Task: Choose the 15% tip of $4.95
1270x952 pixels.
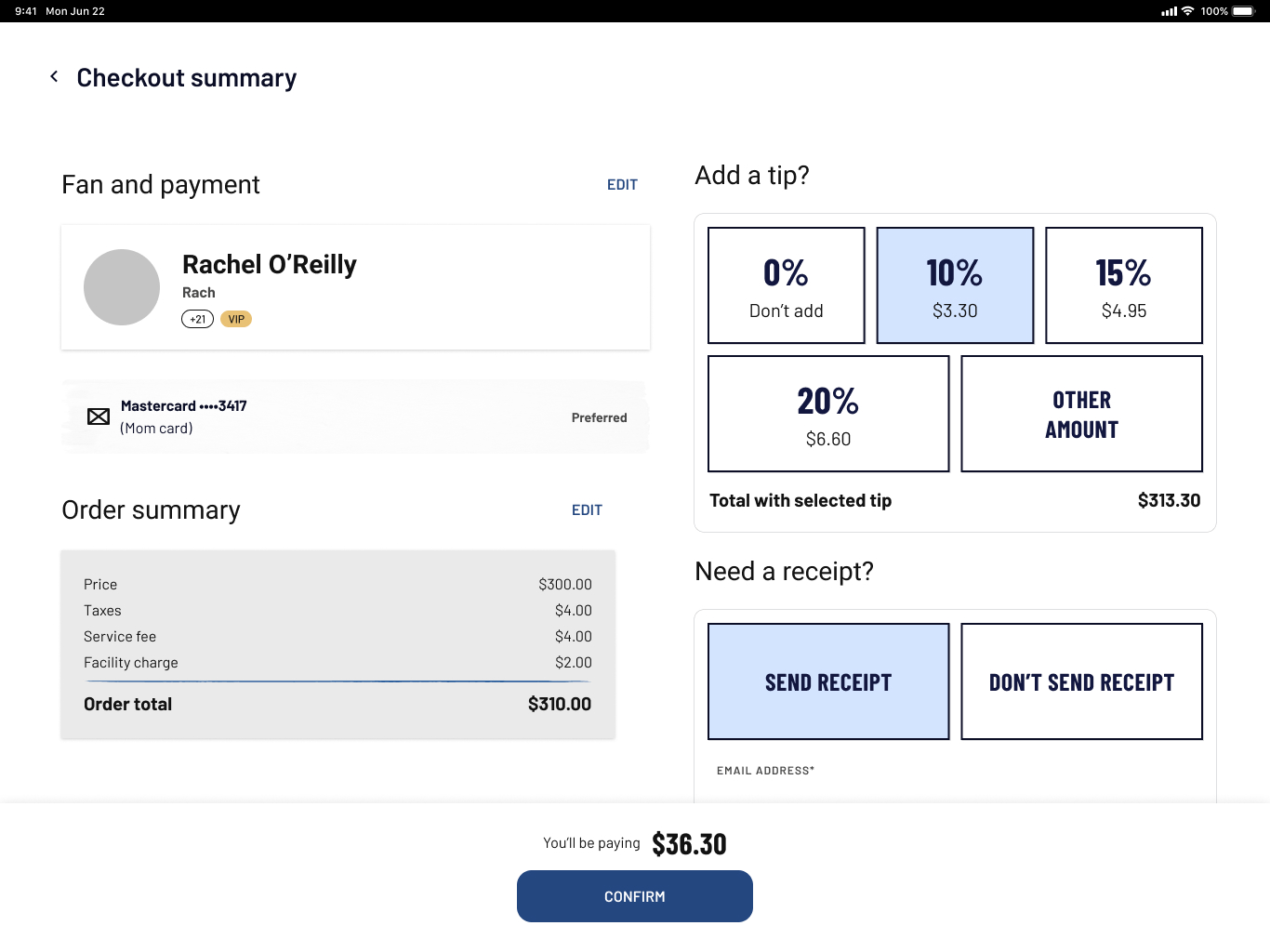Action: coord(1123,285)
